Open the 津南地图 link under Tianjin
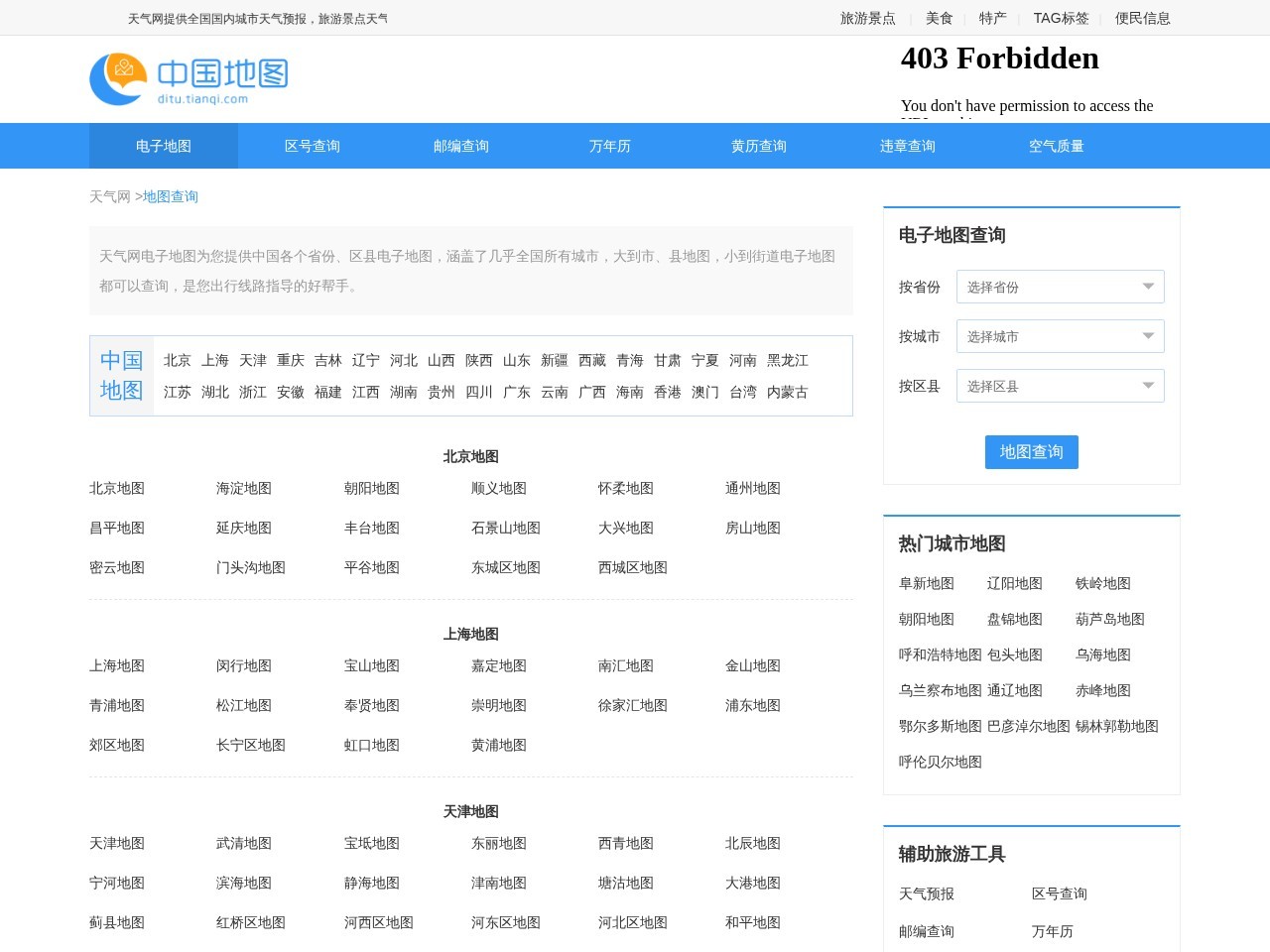 [x=497, y=883]
